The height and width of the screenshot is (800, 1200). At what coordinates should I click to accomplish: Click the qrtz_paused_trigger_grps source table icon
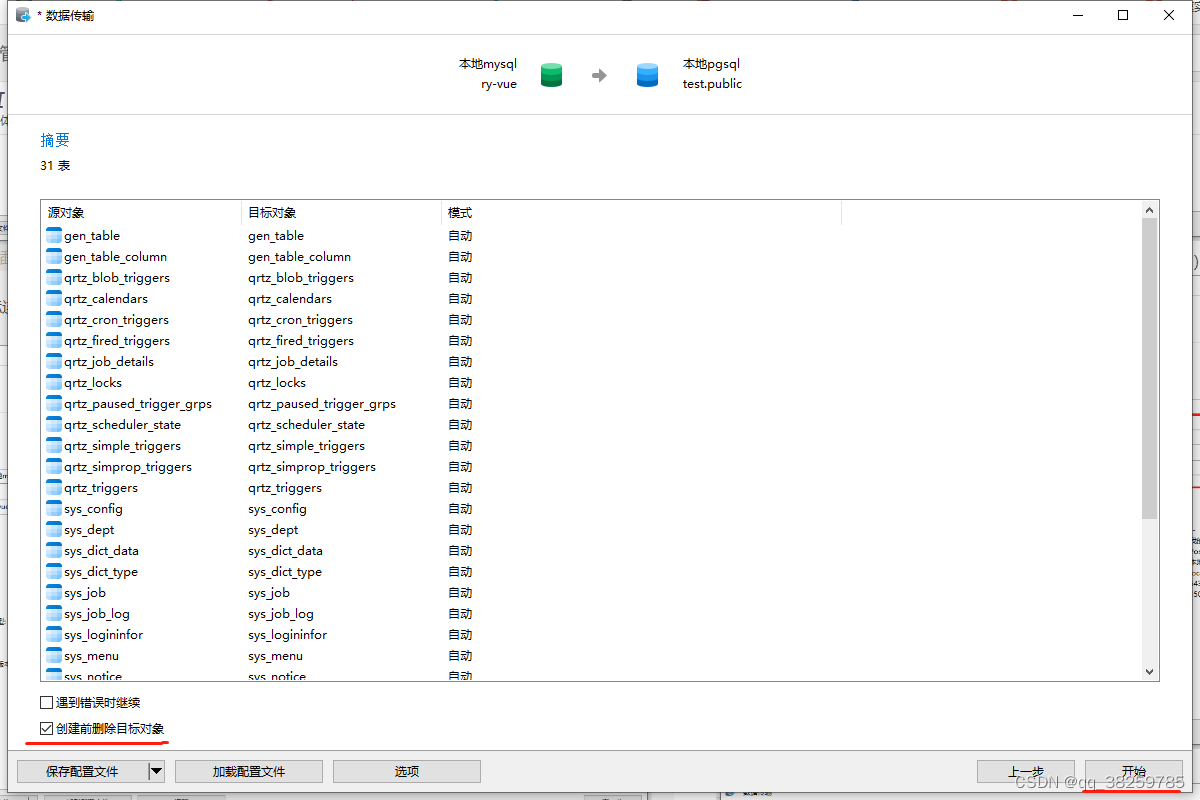pyautogui.click(x=54, y=404)
